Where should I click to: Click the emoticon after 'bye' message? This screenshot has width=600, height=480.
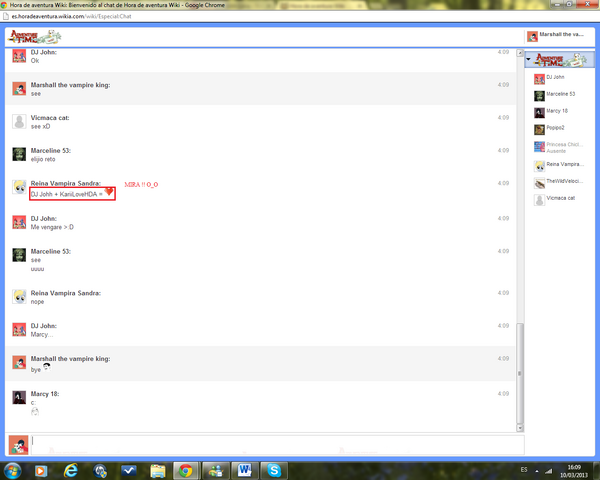click(47, 367)
